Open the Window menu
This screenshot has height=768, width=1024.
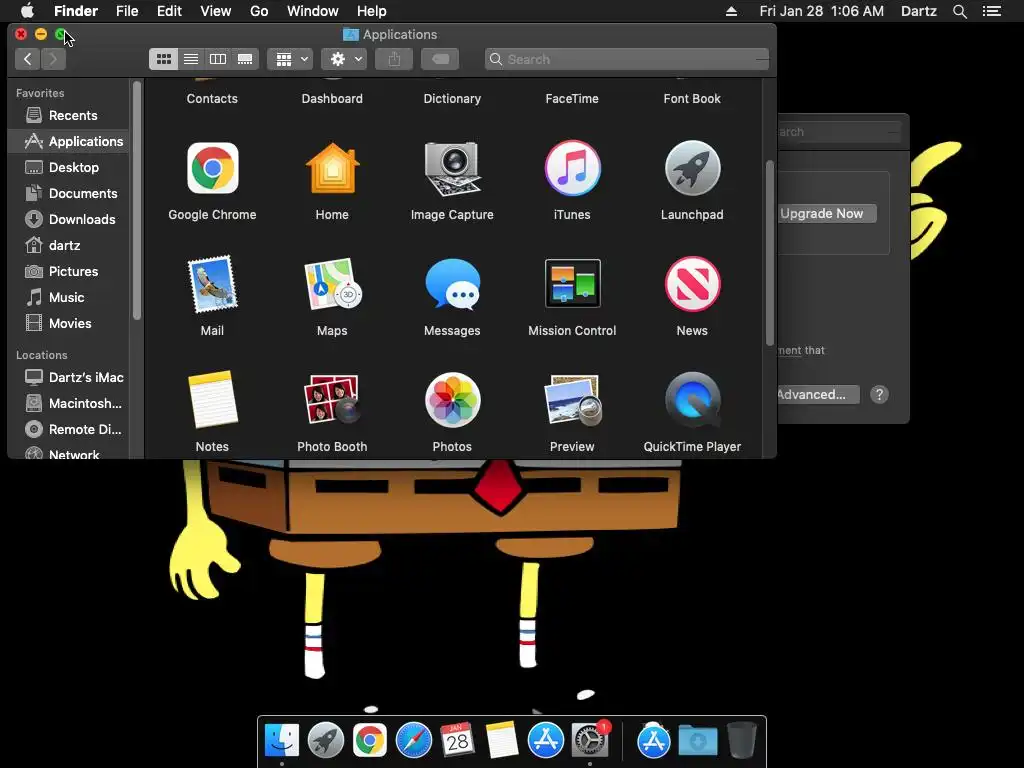pyautogui.click(x=313, y=11)
